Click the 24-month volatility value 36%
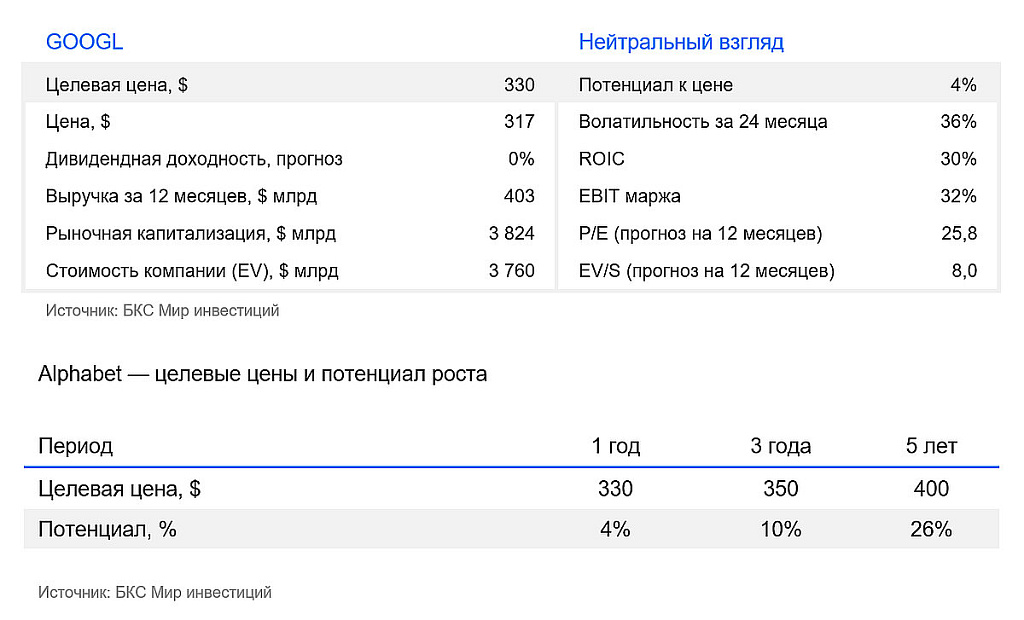Screen dimensions: 1024x620 [958, 122]
